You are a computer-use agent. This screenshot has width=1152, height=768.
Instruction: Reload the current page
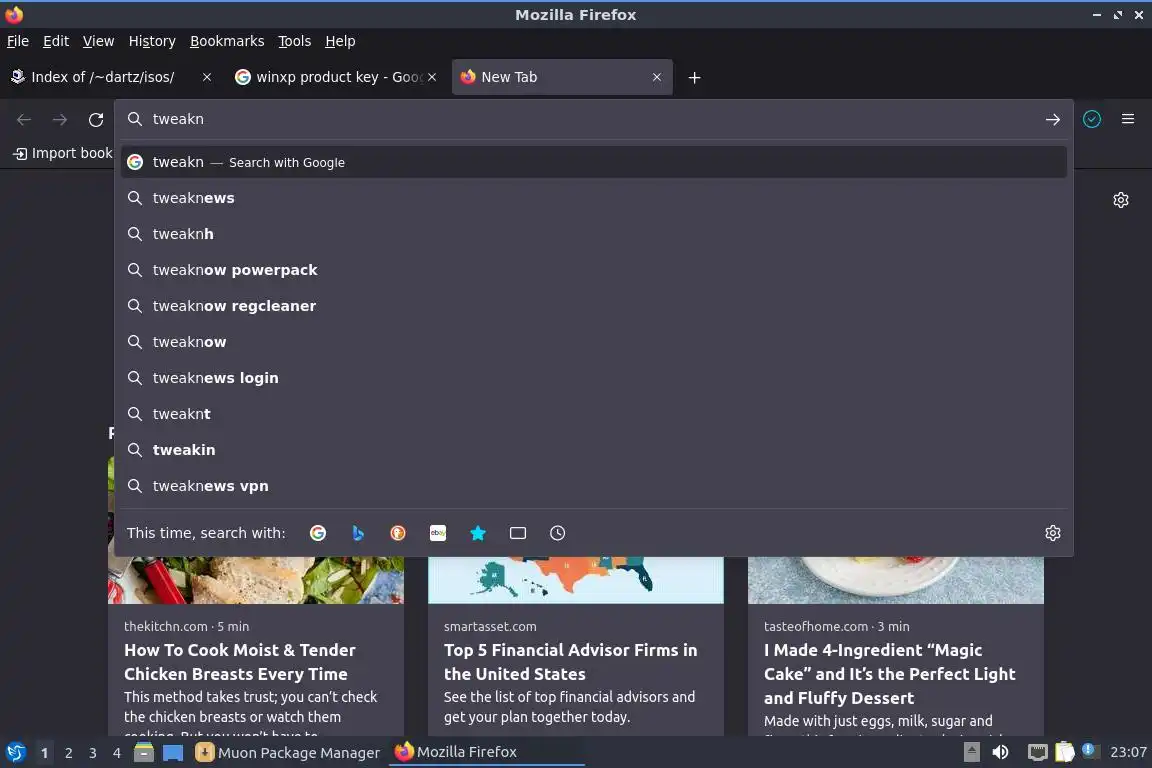click(96, 120)
